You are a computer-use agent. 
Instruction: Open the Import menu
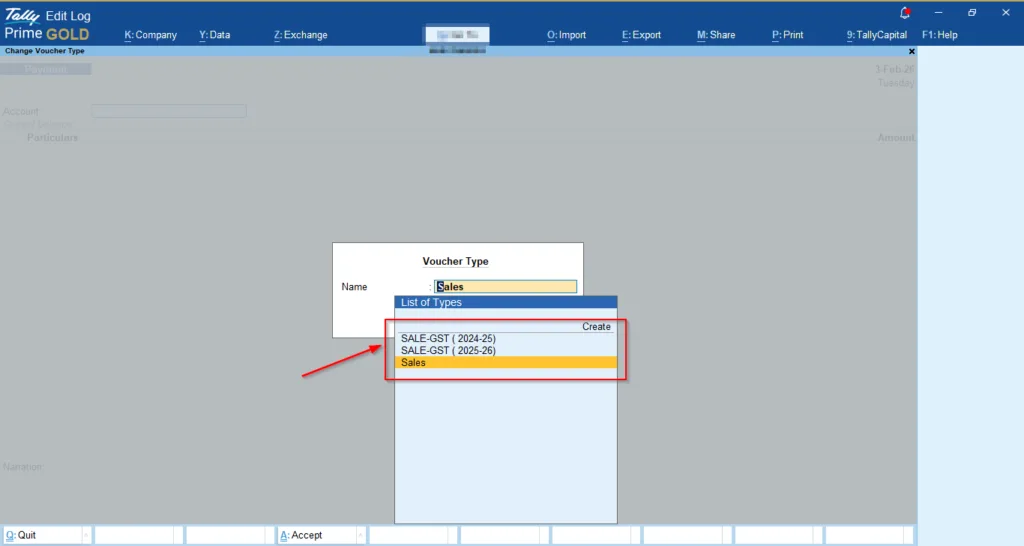coord(566,35)
